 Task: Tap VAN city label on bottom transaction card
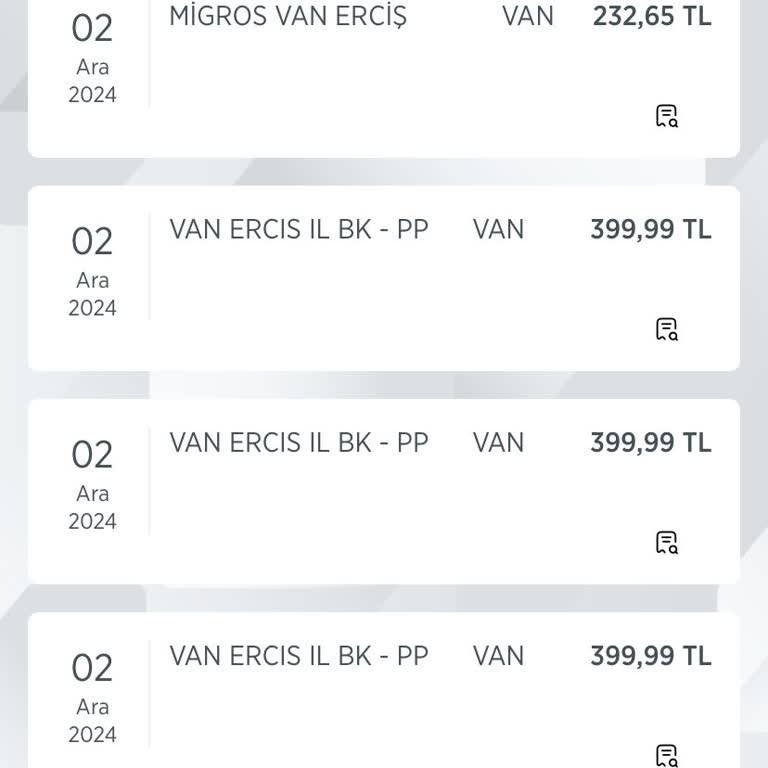pos(498,656)
